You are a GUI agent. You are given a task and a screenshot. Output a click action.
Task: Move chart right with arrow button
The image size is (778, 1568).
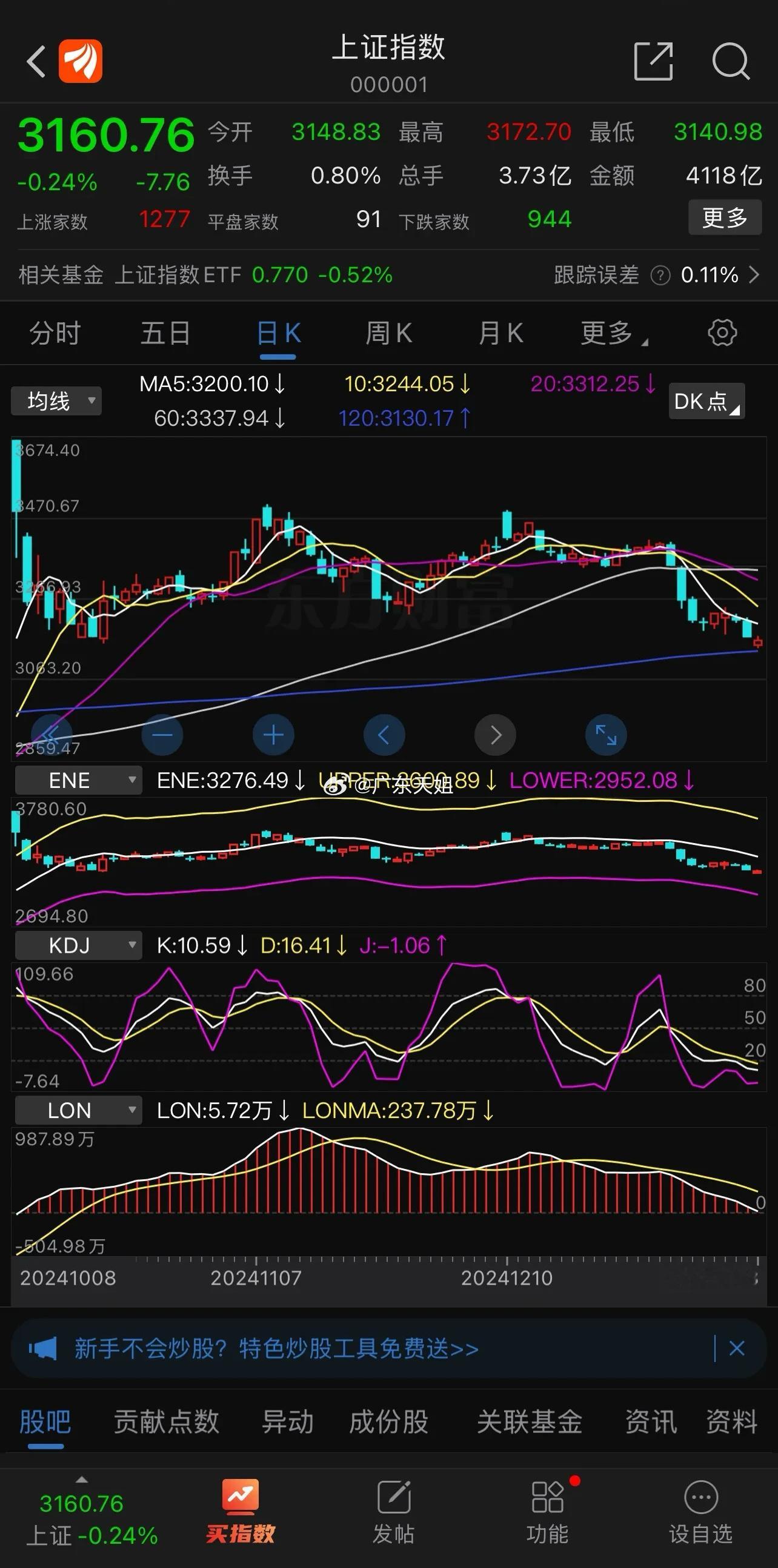(496, 735)
